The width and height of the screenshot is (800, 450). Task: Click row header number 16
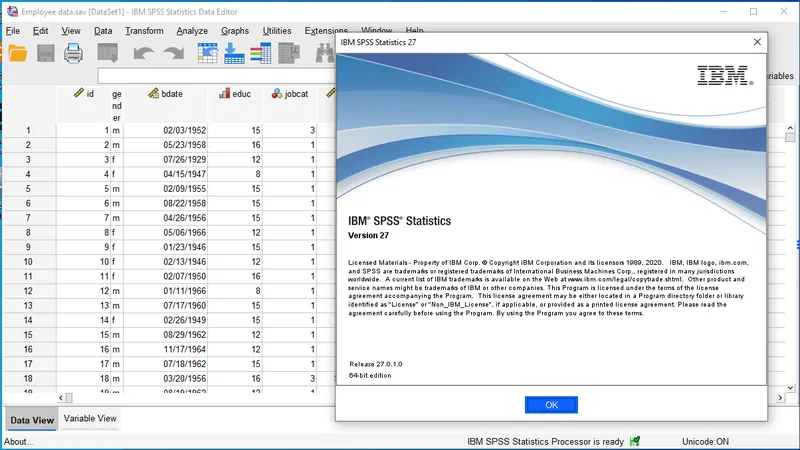coord(28,349)
